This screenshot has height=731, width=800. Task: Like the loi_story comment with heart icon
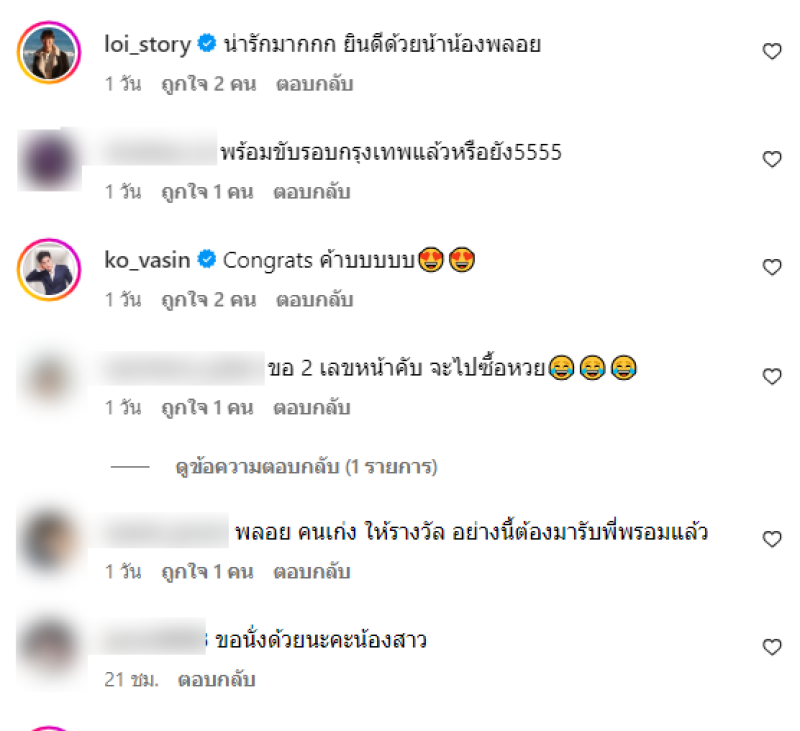point(772,51)
